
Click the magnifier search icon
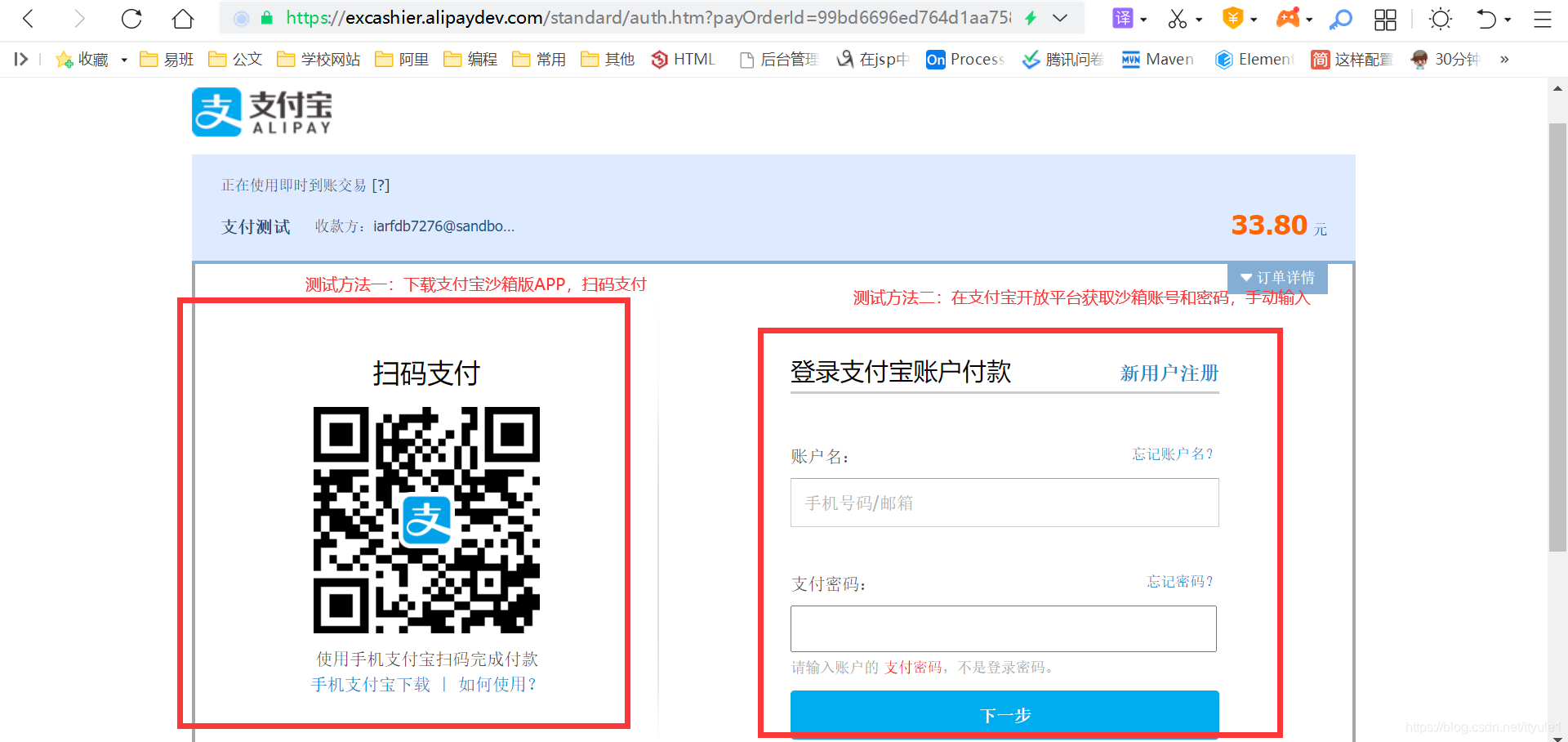pos(1340,19)
